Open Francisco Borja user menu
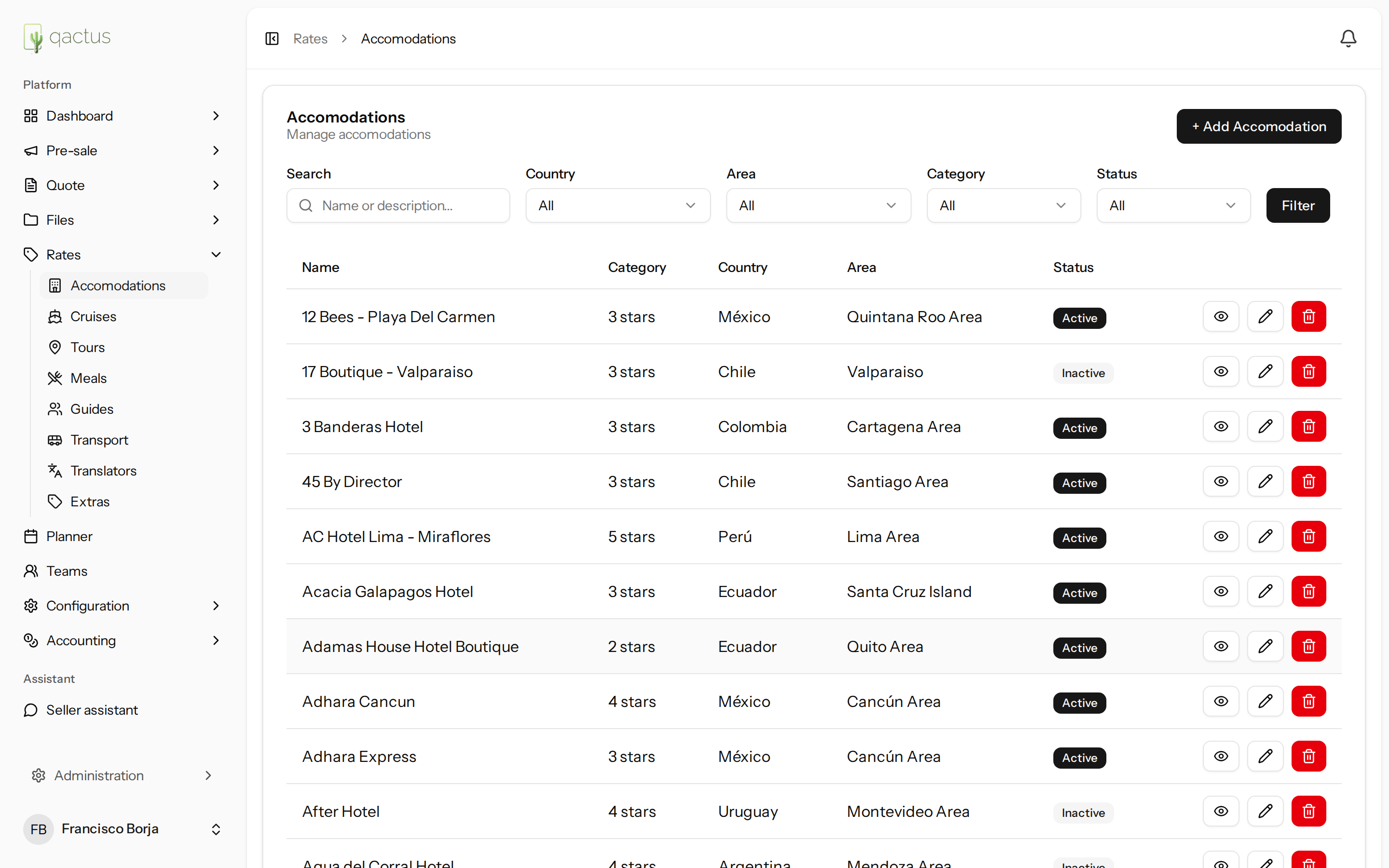1389x868 pixels. (122, 829)
